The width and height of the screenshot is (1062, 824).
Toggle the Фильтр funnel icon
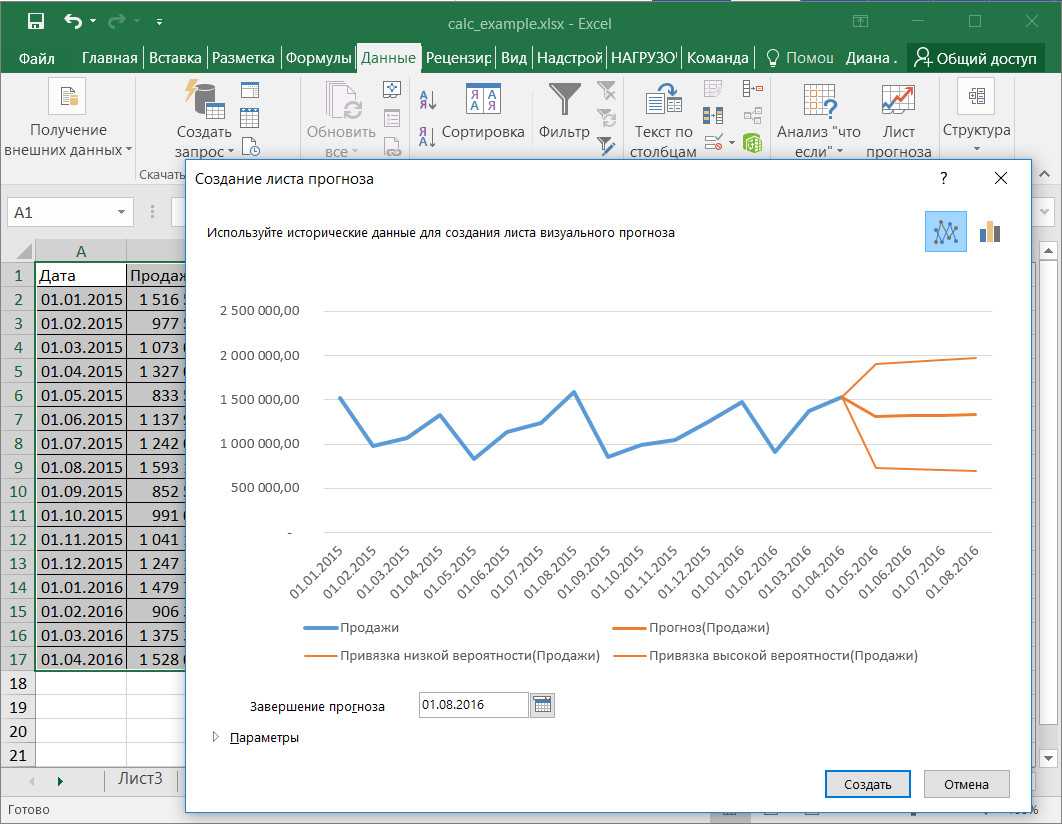564,99
